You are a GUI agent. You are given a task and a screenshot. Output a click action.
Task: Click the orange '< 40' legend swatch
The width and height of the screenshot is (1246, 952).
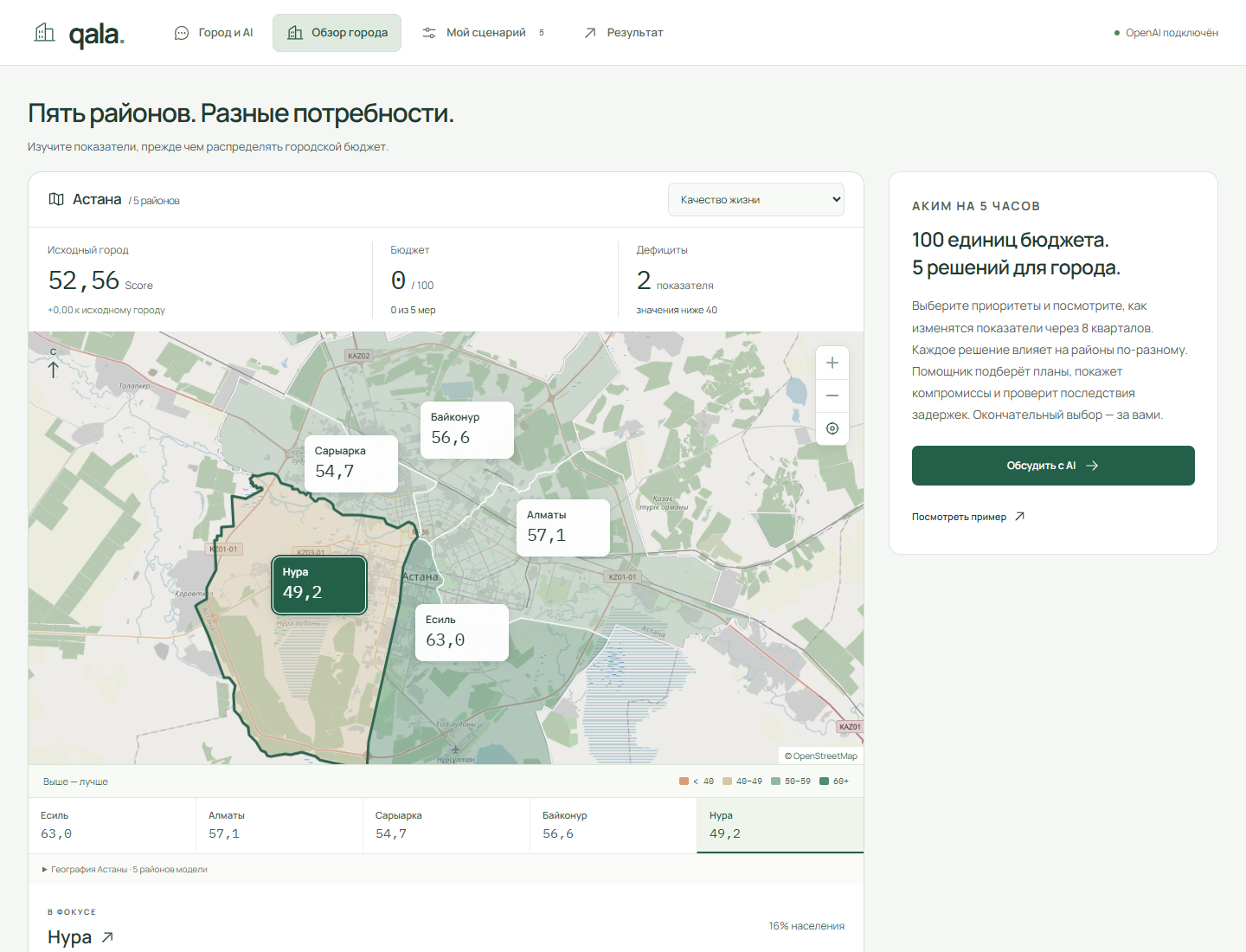[684, 782]
